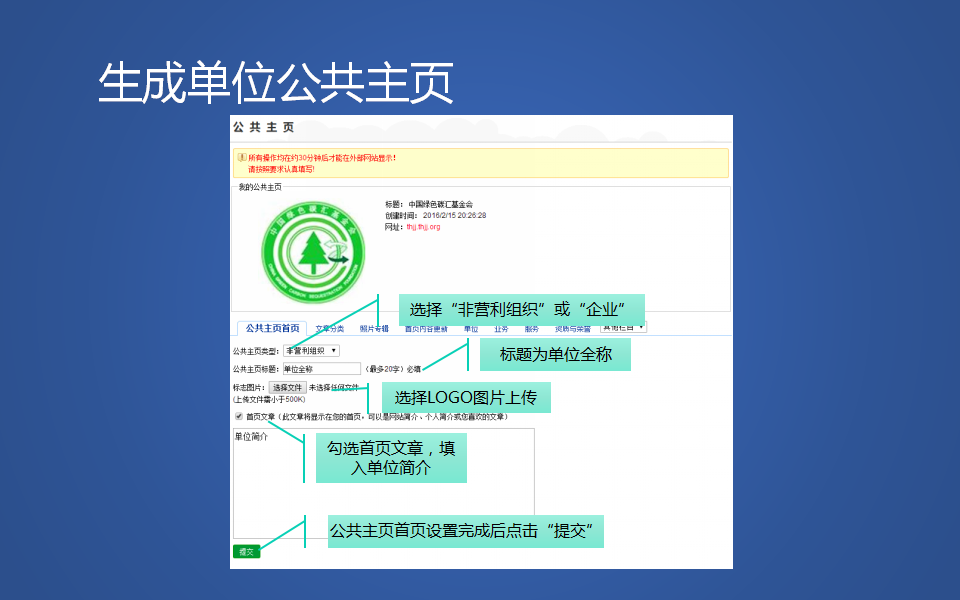The image size is (960, 600).
Task: Open the 文章分类 tab
Action: (x=330, y=328)
